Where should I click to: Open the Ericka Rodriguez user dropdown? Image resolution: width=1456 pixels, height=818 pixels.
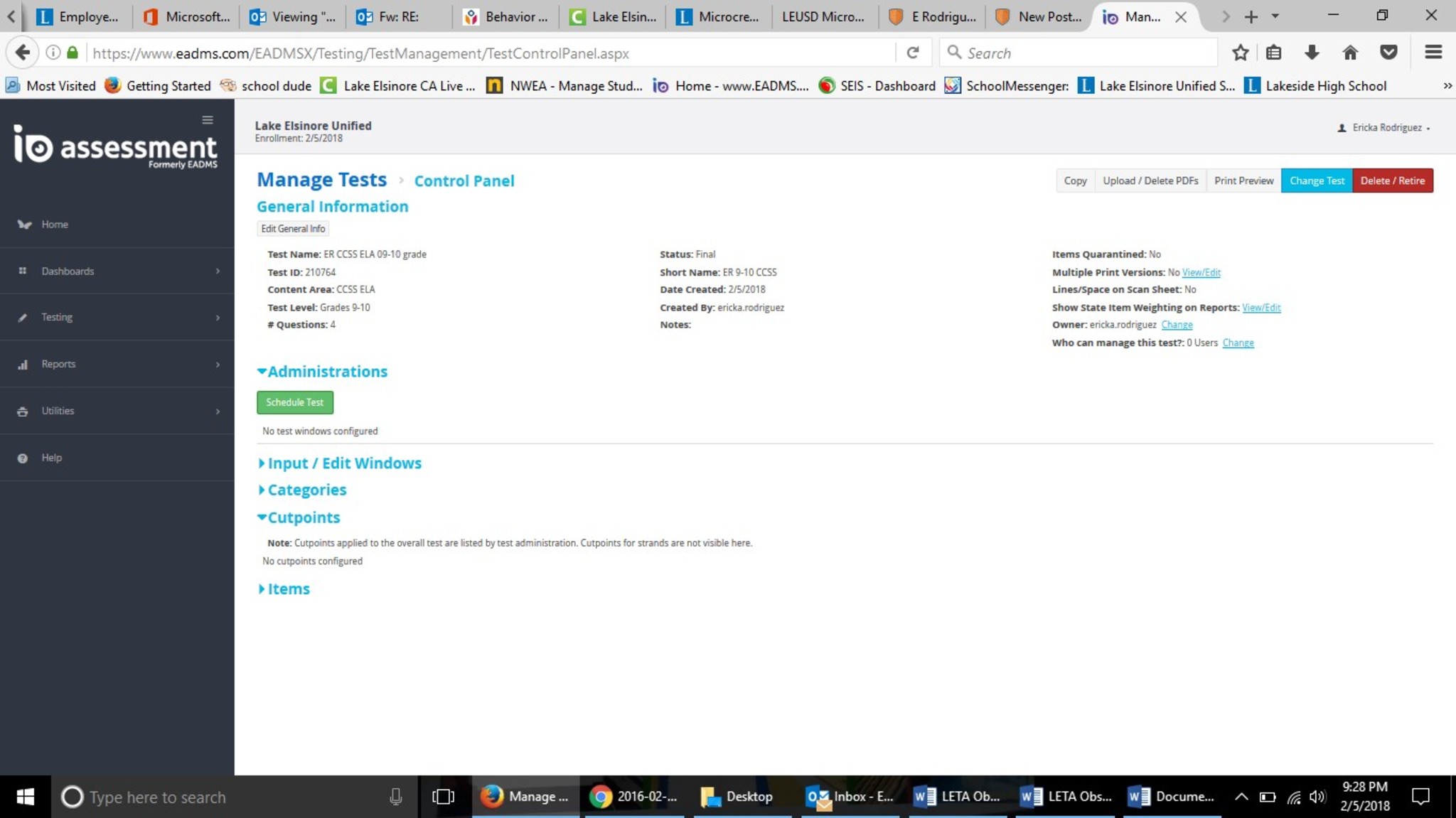pyautogui.click(x=1385, y=128)
